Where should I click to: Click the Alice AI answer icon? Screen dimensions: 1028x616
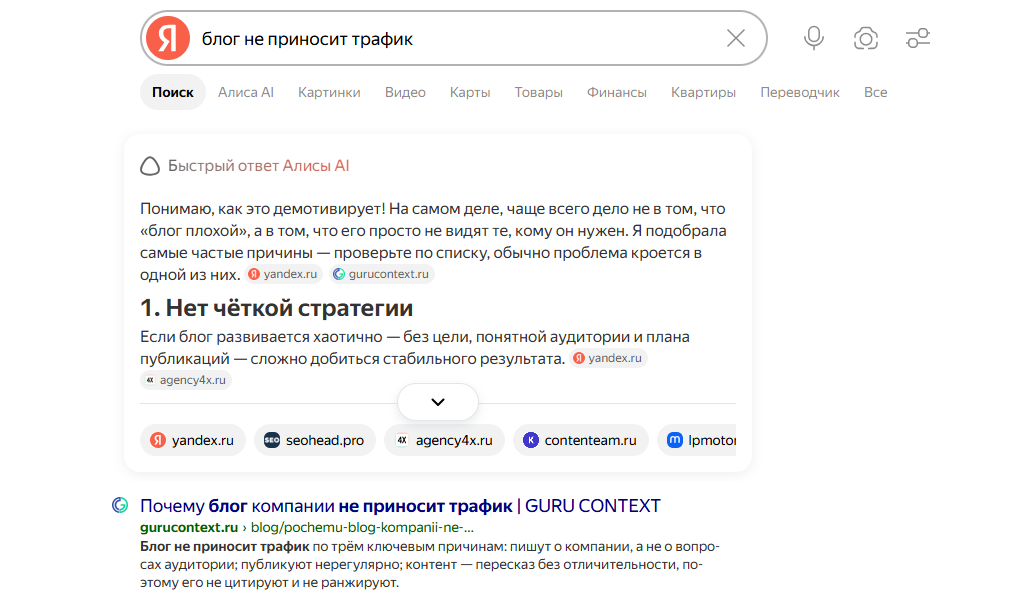point(149,166)
